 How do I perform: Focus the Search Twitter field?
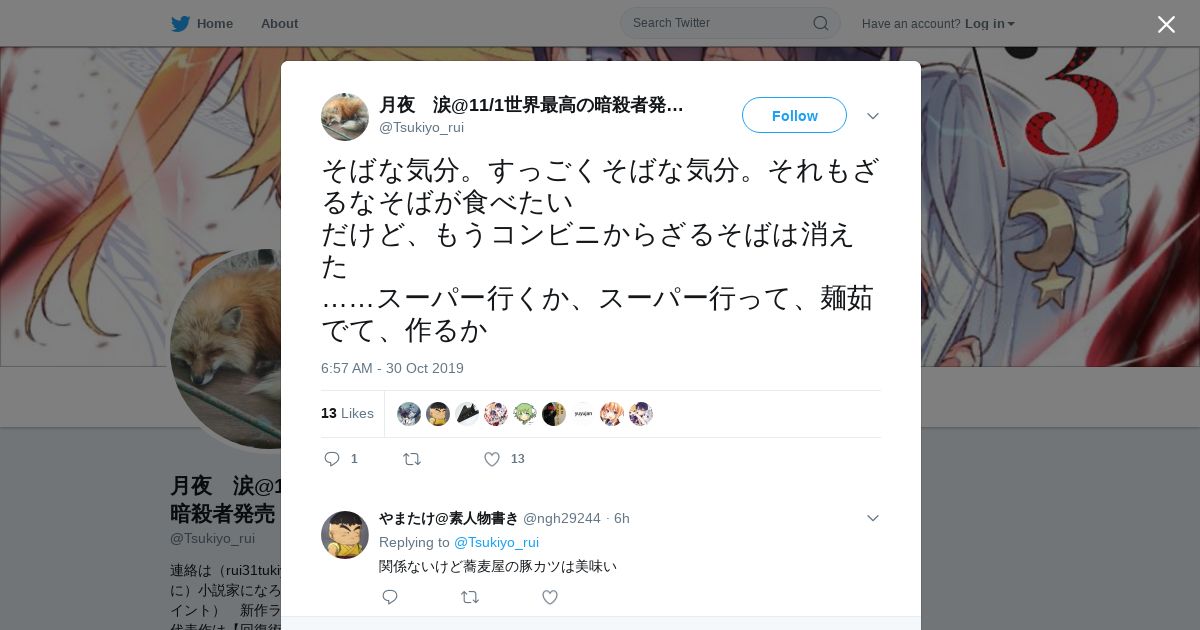(730, 23)
